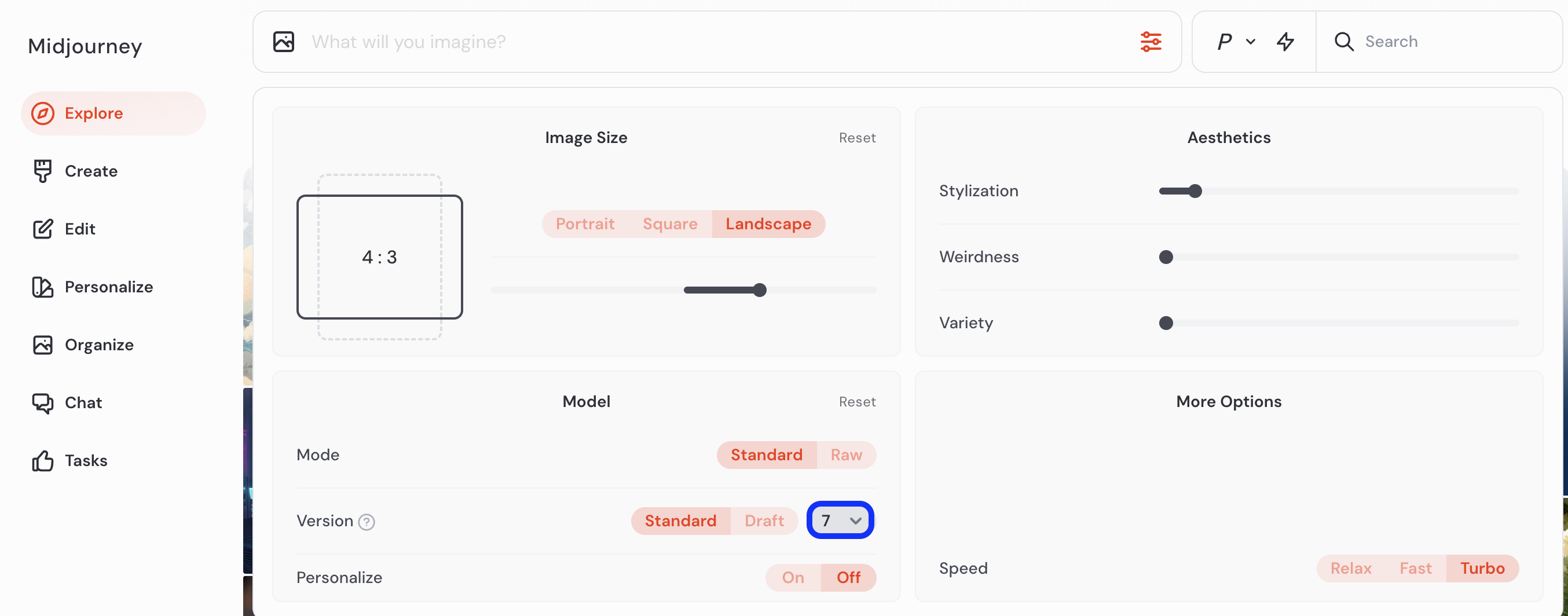The image size is (1568, 616).
Task: Toggle the settings sliders icon
Action: tap(1151, 41)
